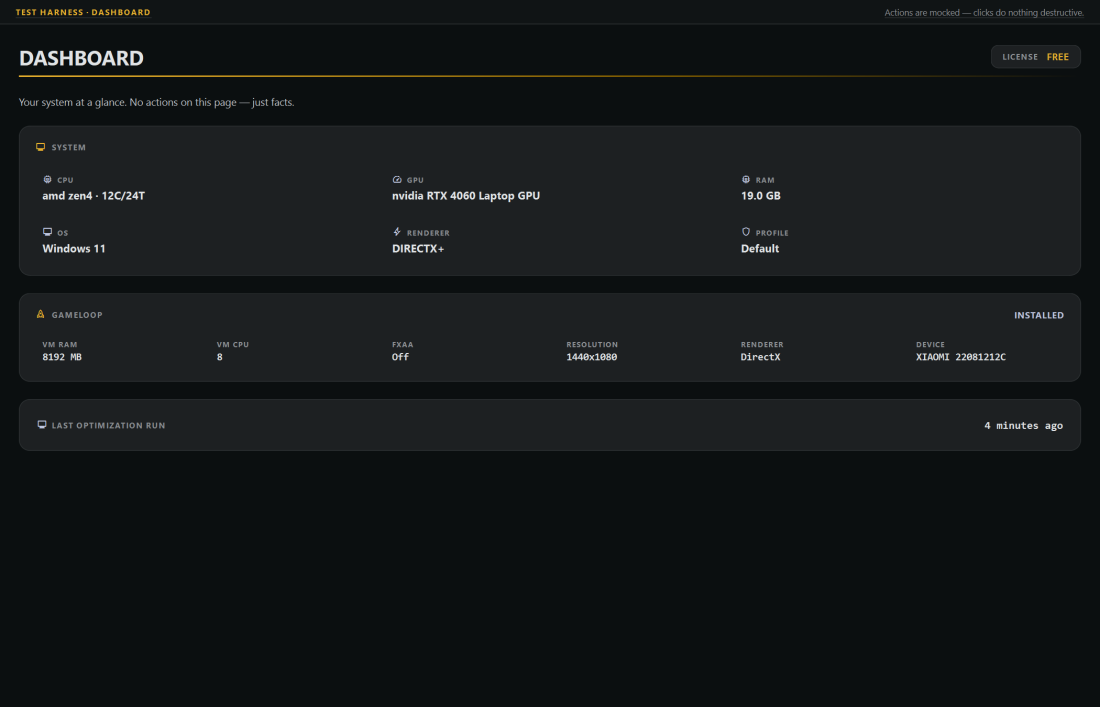The image size is (1100, 707).
Task: Click the monitor icon beside SYSTEM heading
Action: (41, 147)
